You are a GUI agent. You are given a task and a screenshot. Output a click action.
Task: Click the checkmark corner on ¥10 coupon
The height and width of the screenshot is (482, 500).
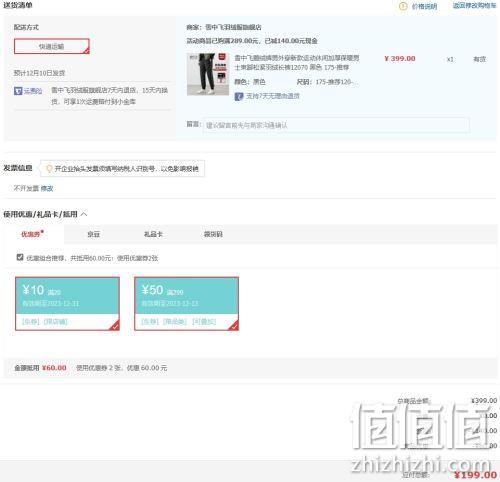click(115, 326)
